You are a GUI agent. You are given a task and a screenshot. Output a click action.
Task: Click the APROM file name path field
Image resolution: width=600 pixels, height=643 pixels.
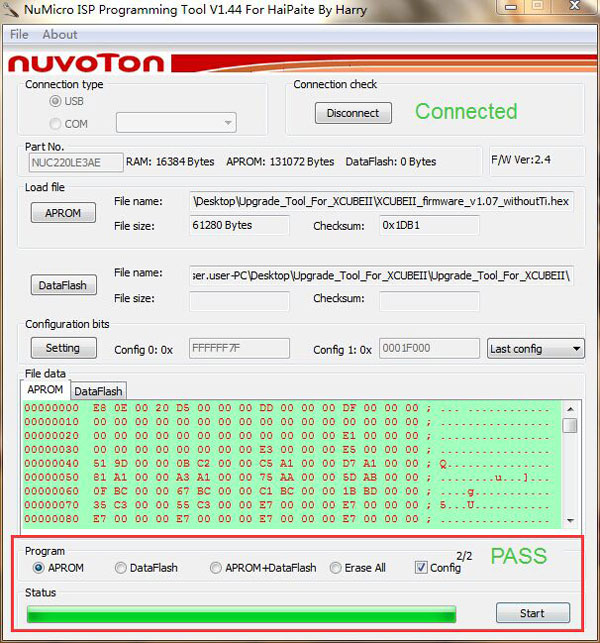click(381, 201)
